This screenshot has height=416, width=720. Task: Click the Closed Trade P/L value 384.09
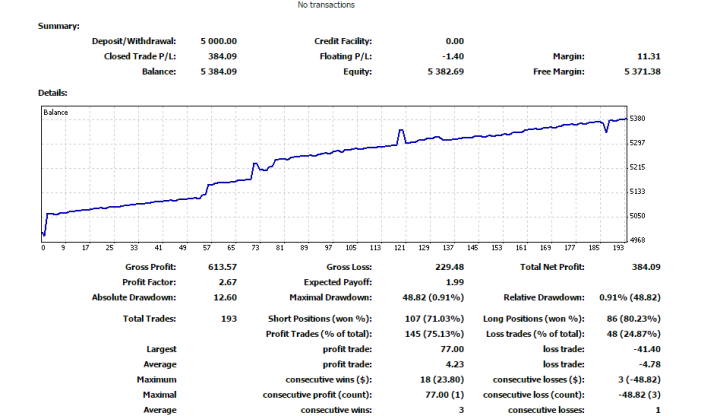point(222,56)
